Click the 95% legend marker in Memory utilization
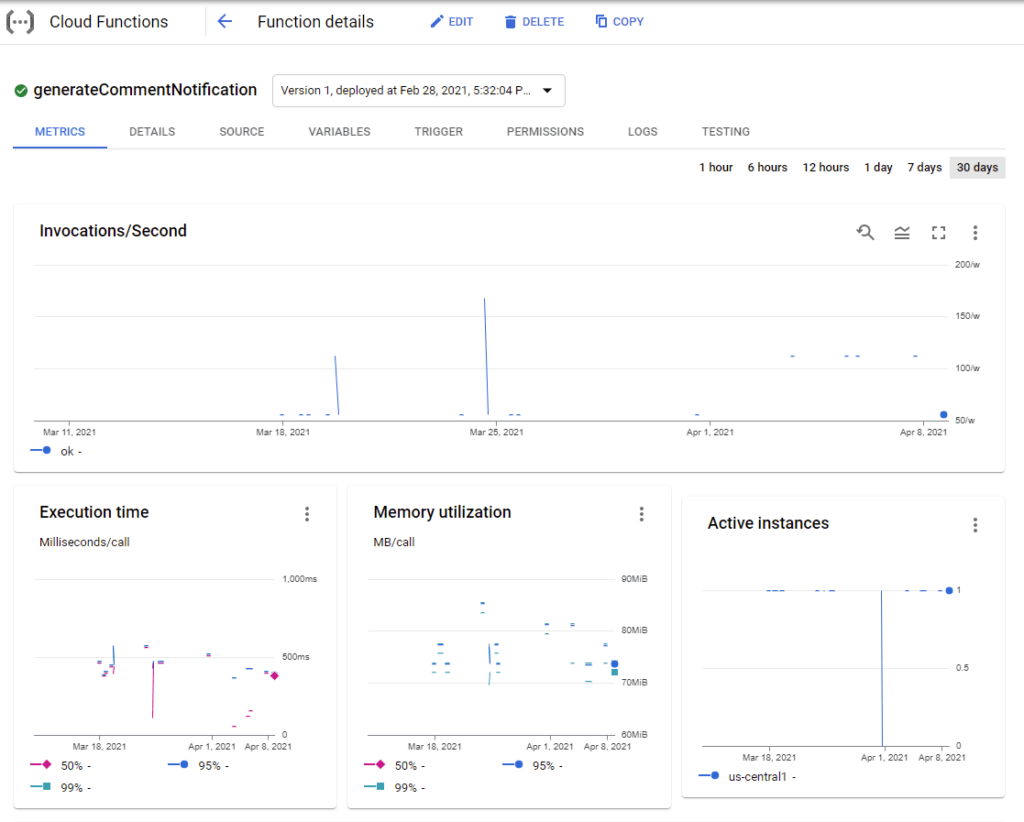Image resolution: width=1024 pixels, height=822 pixels. pyautogui.click(x=513, y=765)
